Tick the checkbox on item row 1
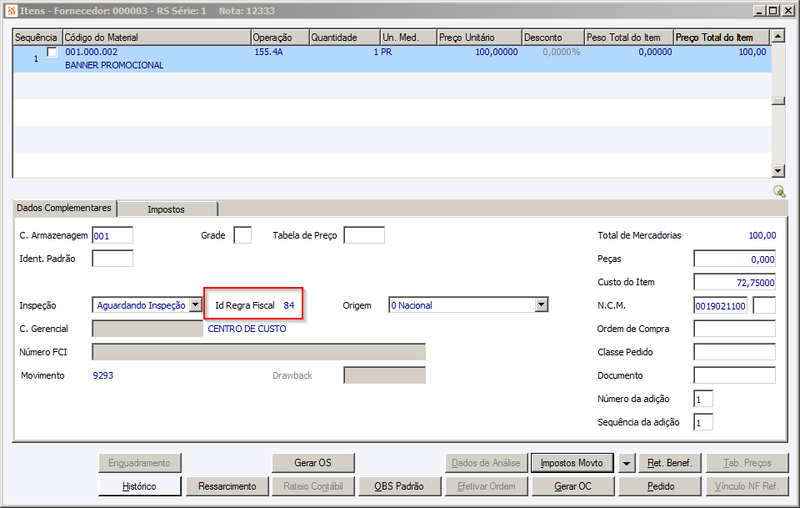 coord(52,52)
